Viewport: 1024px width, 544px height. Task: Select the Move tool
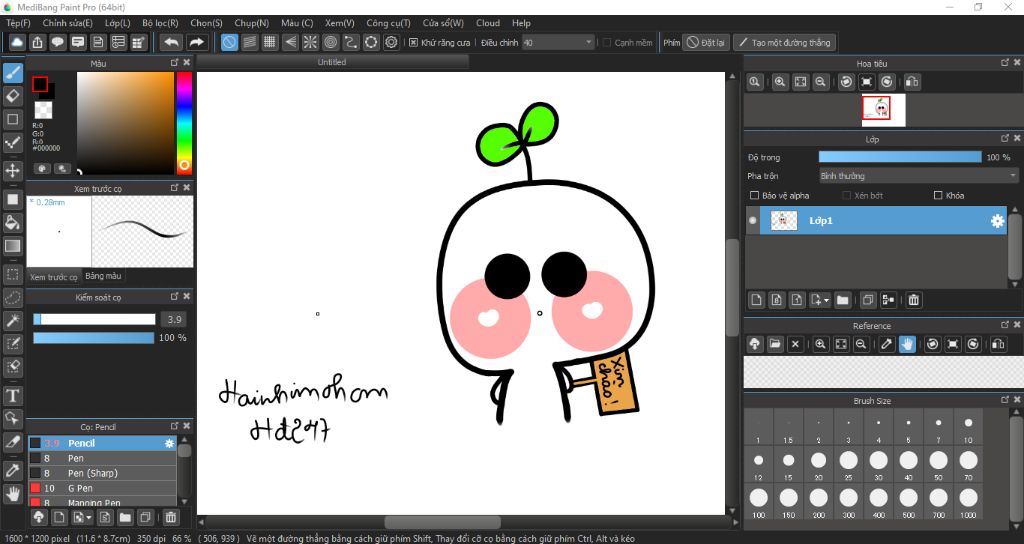pyautogui.click(x=13, y=171)
